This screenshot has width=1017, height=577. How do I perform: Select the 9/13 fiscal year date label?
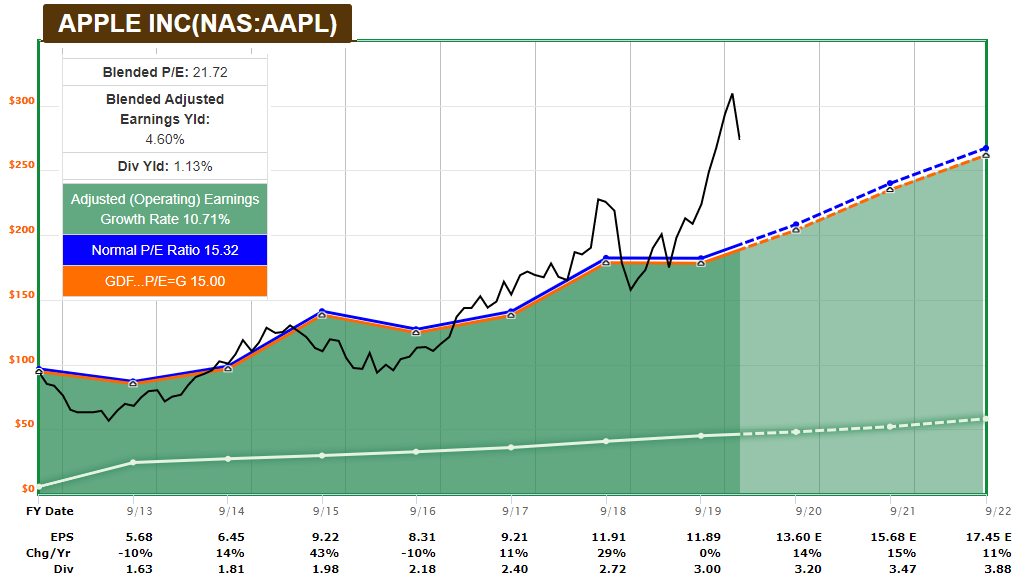pos(139,511)
